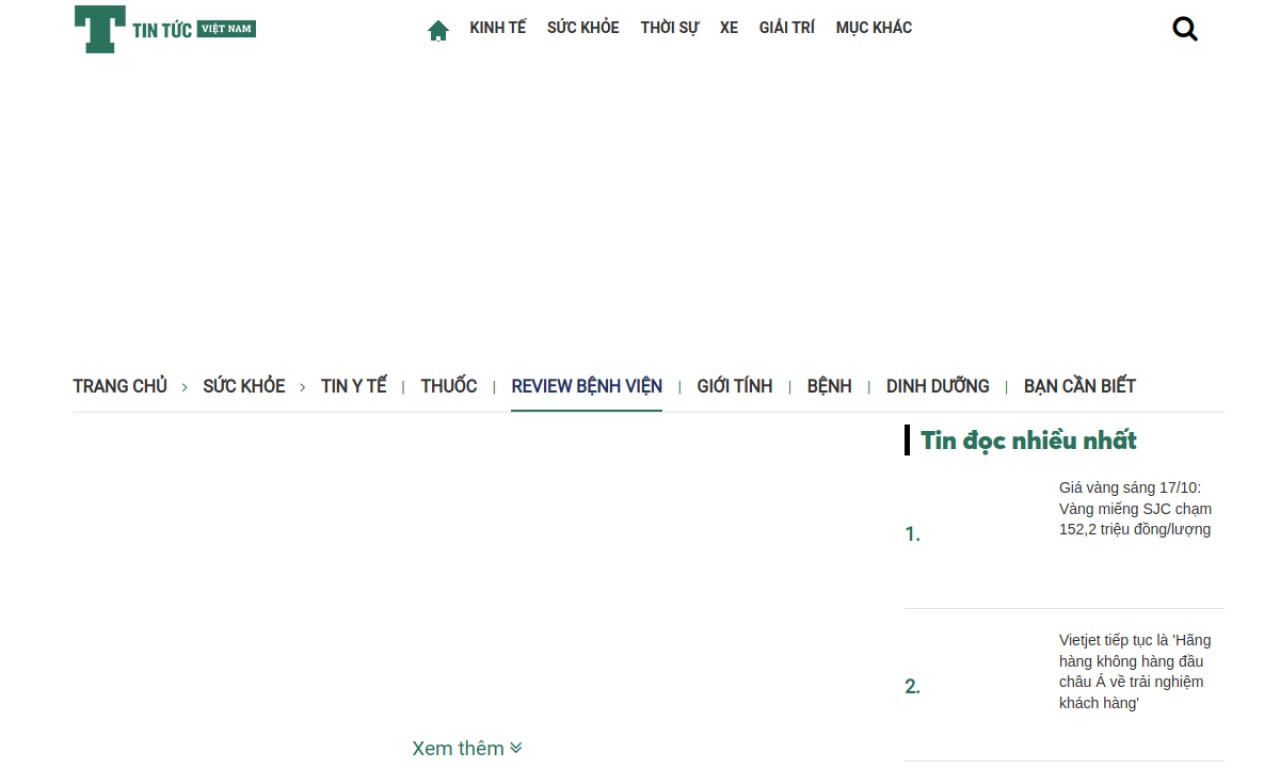The width and height of the screenshot is (1280, 768).
Task: Navigate to Giải Trí section
Action: pyautogui.click(x=786, y=28)
